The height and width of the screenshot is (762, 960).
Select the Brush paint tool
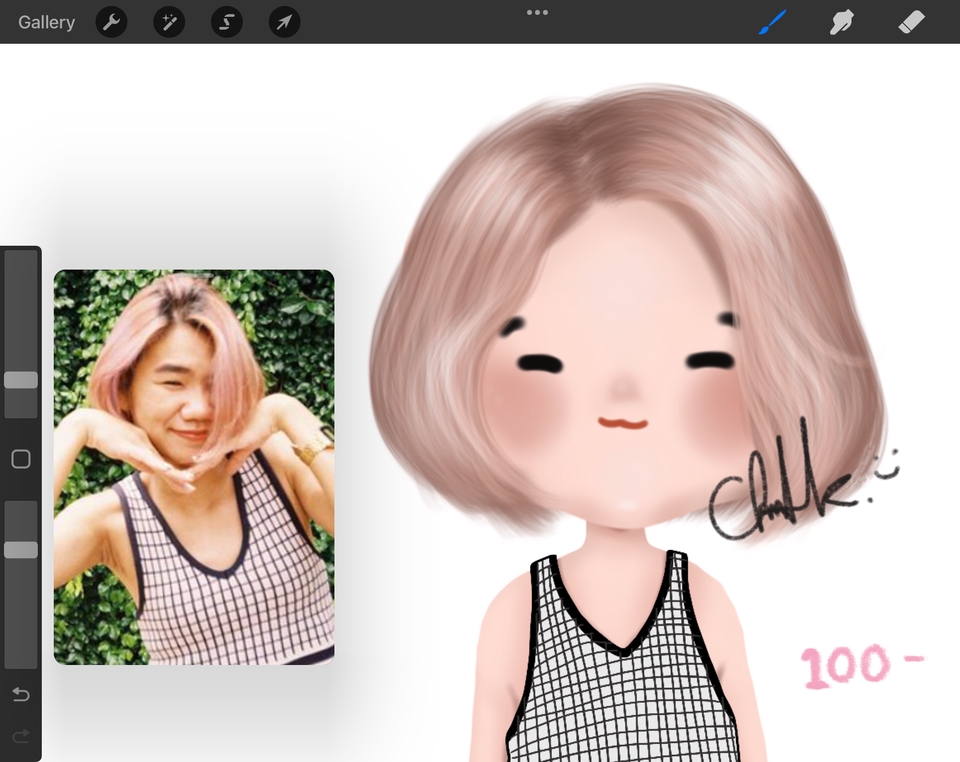773,23
